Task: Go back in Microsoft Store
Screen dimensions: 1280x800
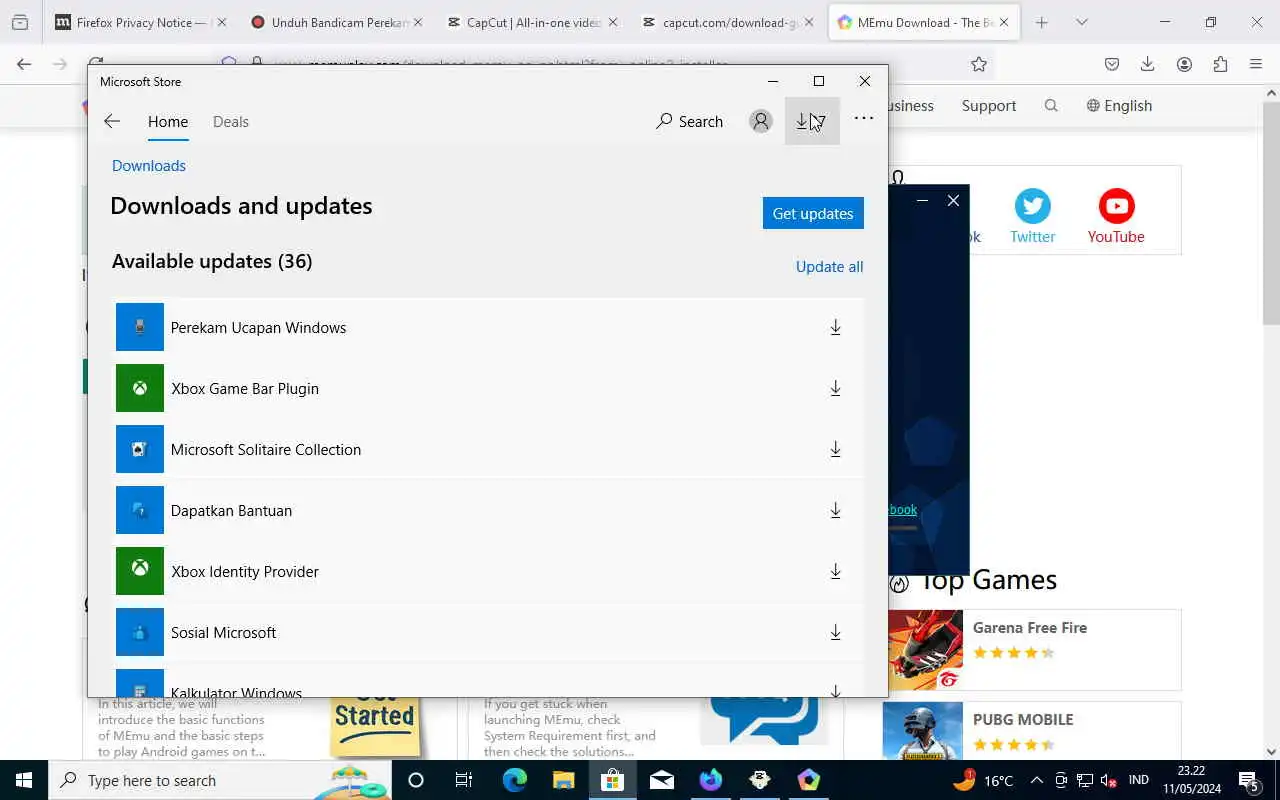Action: (x=112, y=121)
